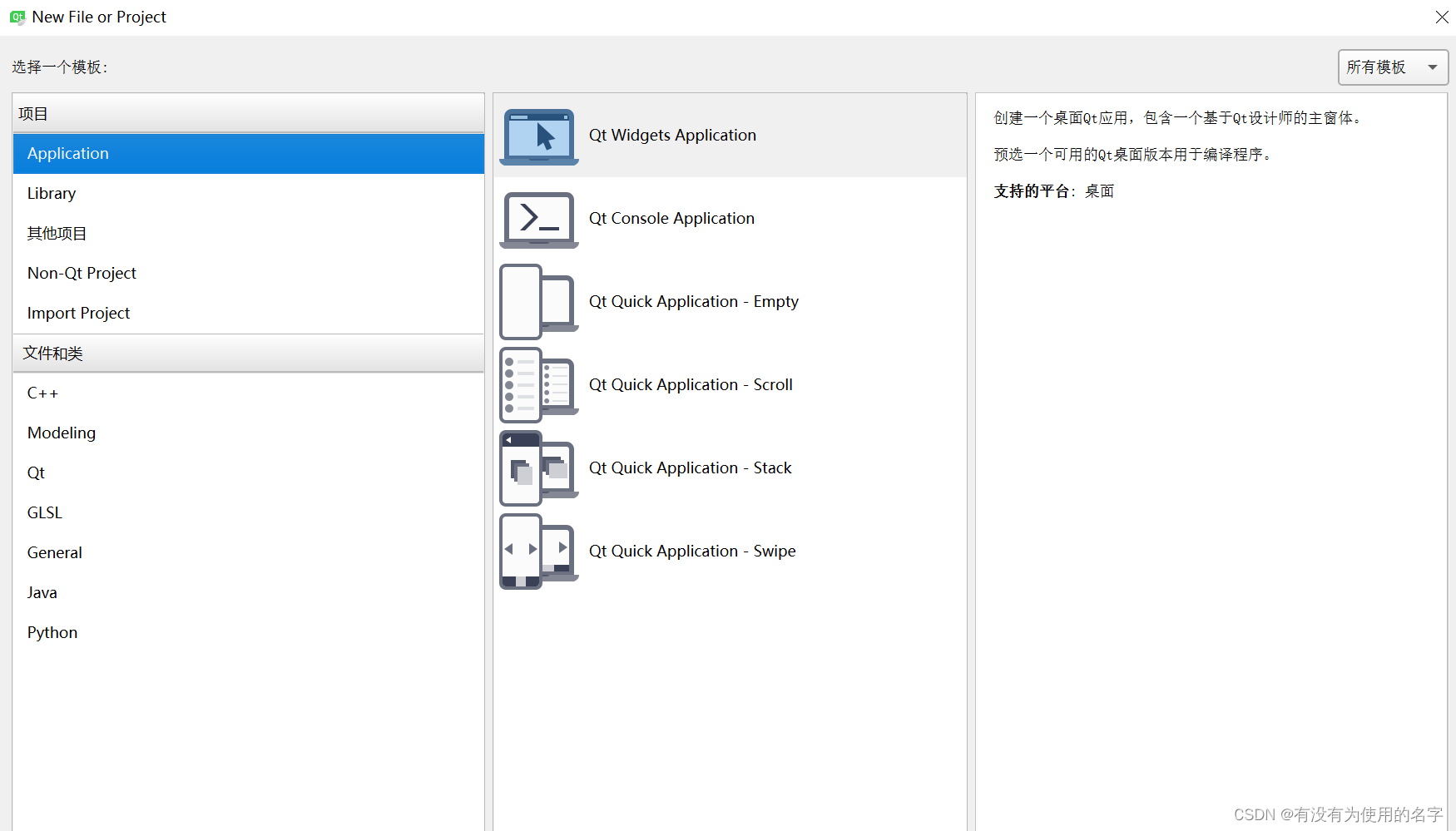Screen dimensions: 1456x831
Task: Click the Qt Quick Application Scroll icon
Action: coord(539,385)
